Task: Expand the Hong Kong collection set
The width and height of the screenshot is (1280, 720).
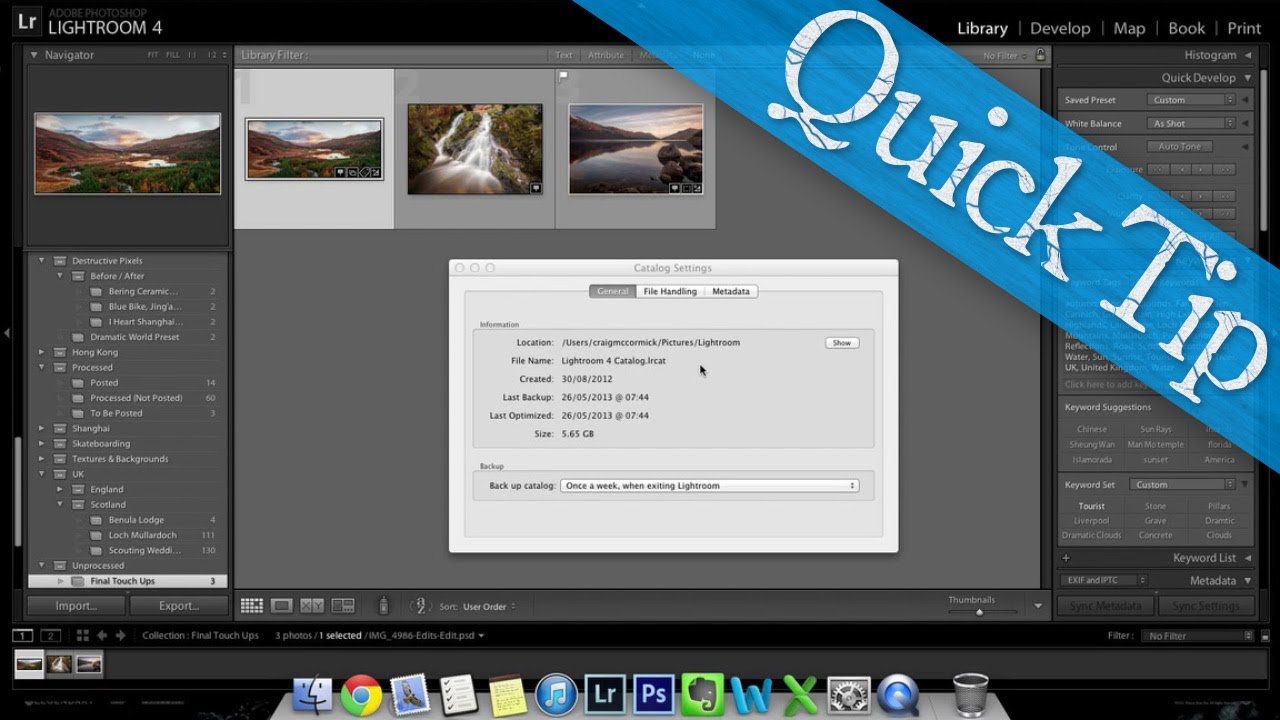Action: point(41,352)
